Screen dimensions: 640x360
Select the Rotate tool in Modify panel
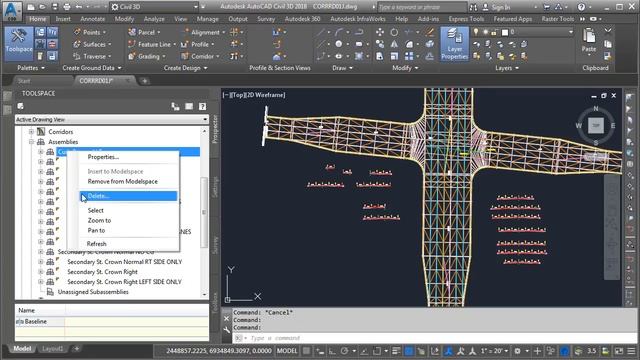click(x=394, y=32)
